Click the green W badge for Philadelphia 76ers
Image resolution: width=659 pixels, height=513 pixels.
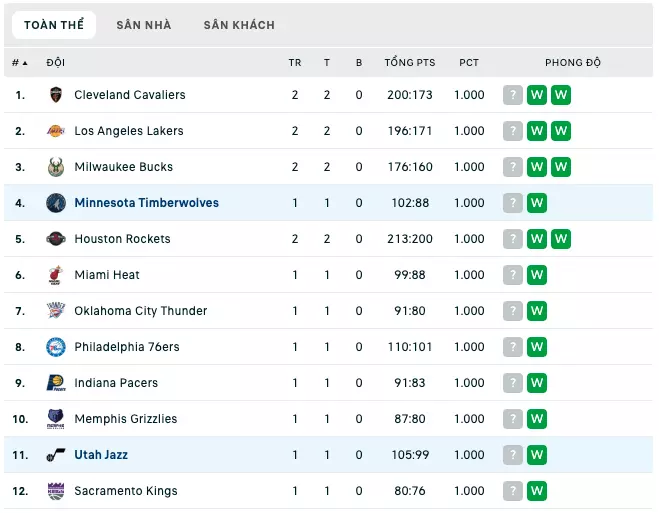pos(537,347)
